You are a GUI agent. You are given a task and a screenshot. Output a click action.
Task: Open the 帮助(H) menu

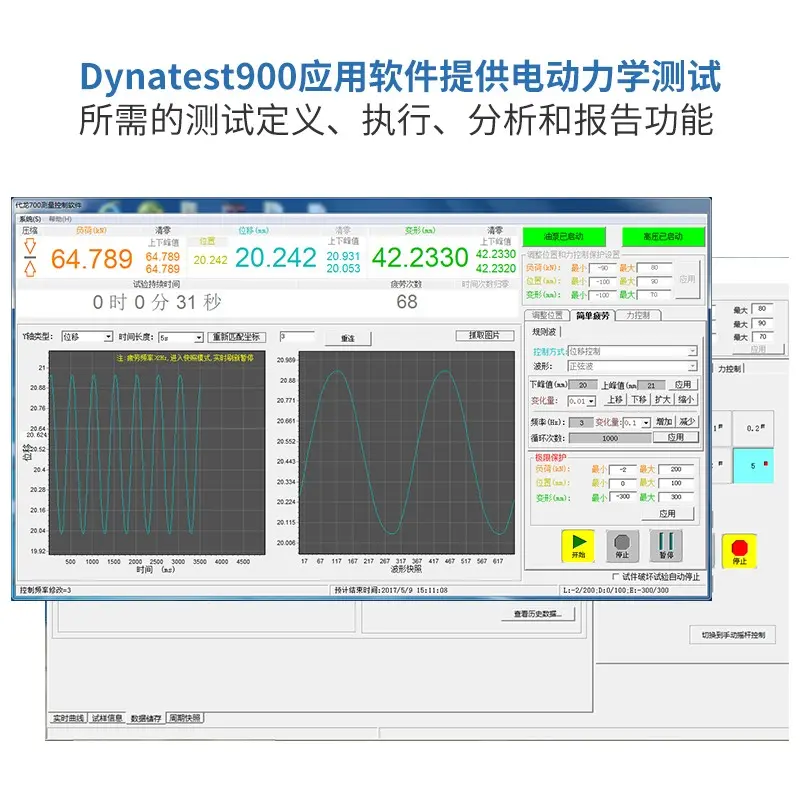pos(60,219)
